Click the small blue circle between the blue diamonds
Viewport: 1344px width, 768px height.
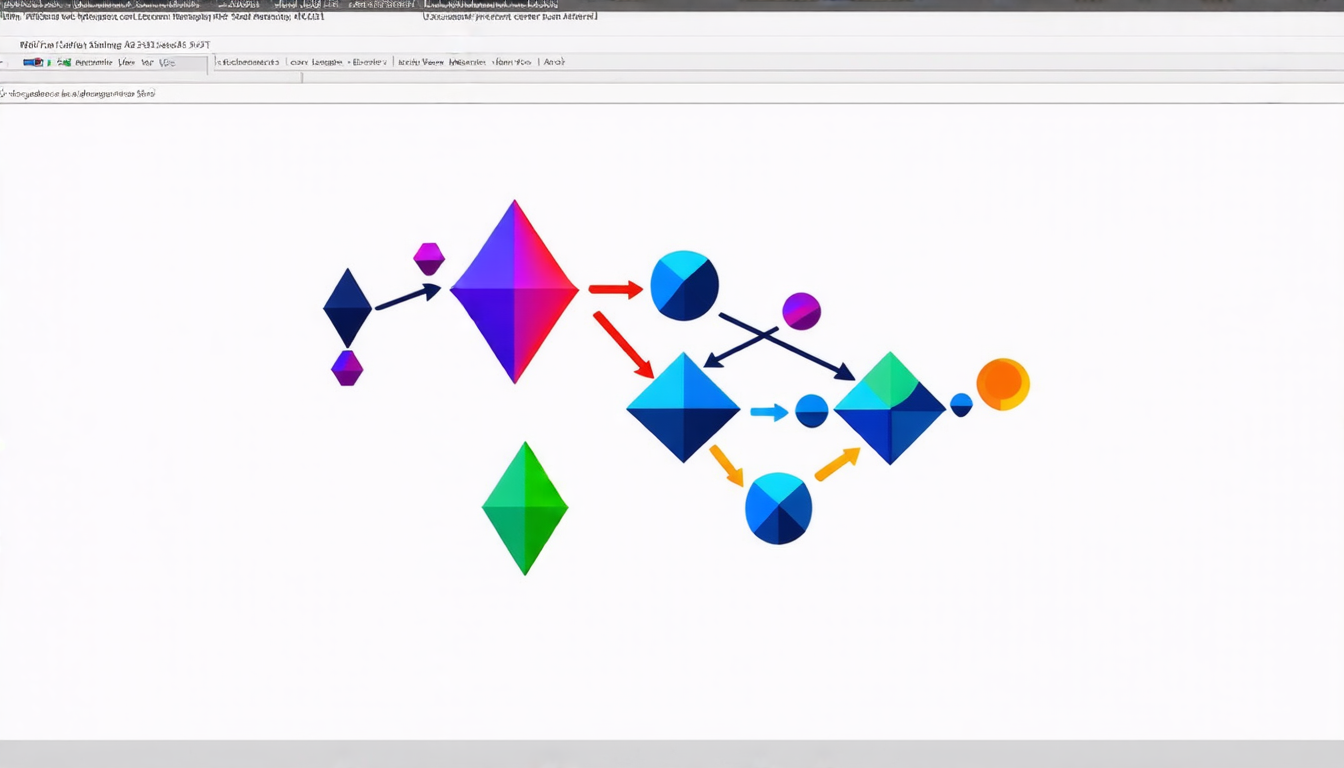click(x=811, y=411)
